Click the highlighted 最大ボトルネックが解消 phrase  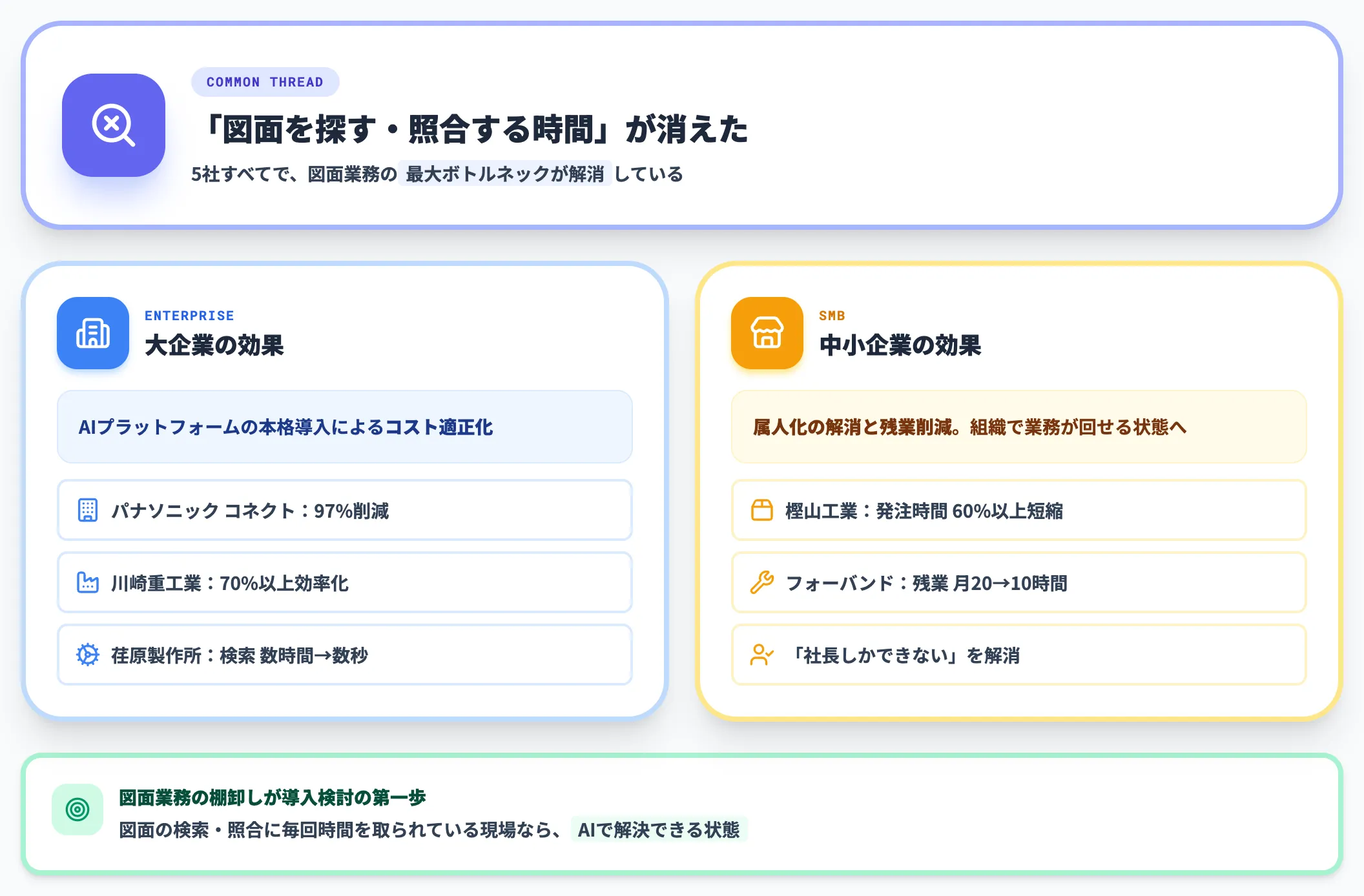coord(504,174)
